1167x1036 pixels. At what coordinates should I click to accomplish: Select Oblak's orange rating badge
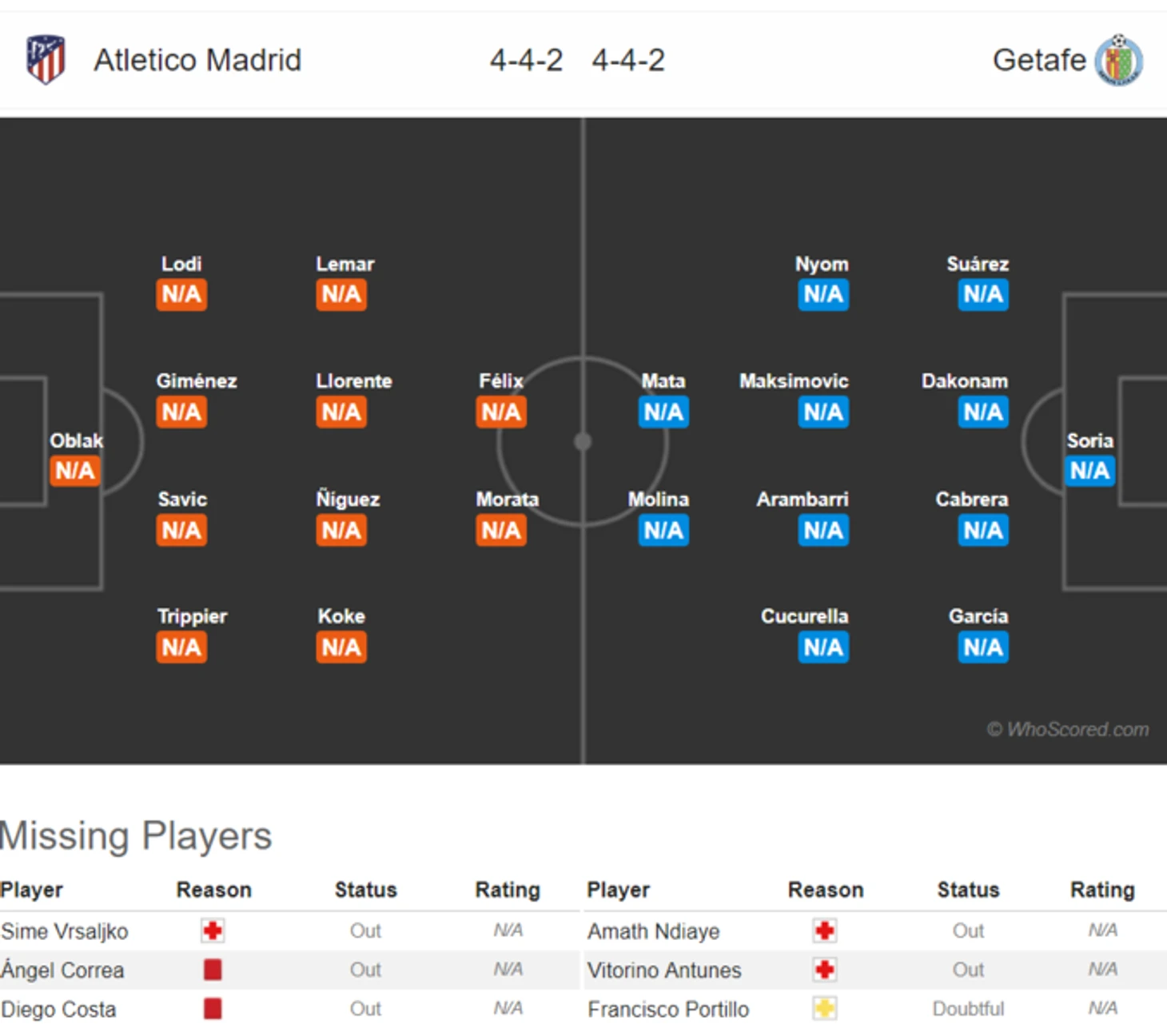tap(75, 471)
